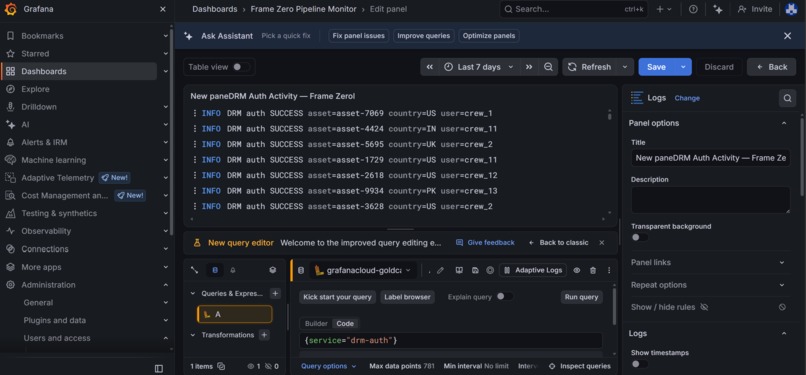Open the Label browser
The image size is (806, 375).
click(408, 297)
